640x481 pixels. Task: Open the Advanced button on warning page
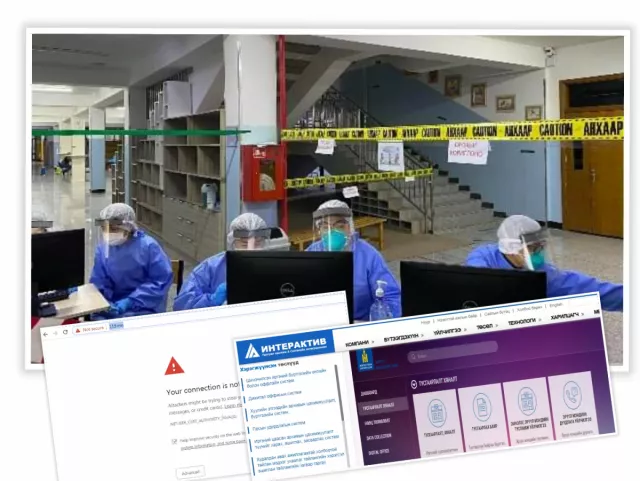191,472
